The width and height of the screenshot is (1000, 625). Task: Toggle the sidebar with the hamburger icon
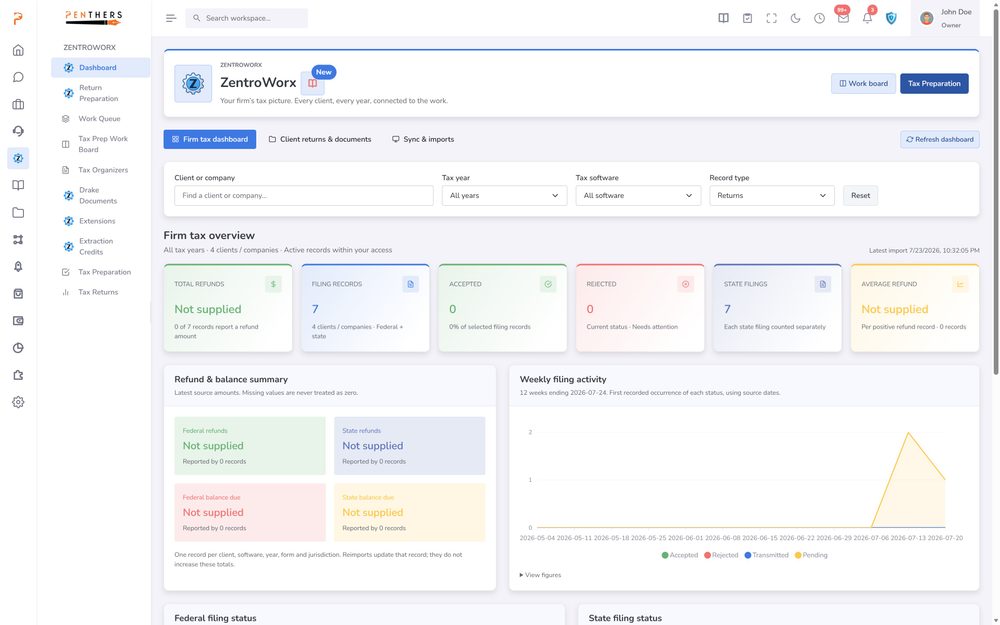[171, 18]
